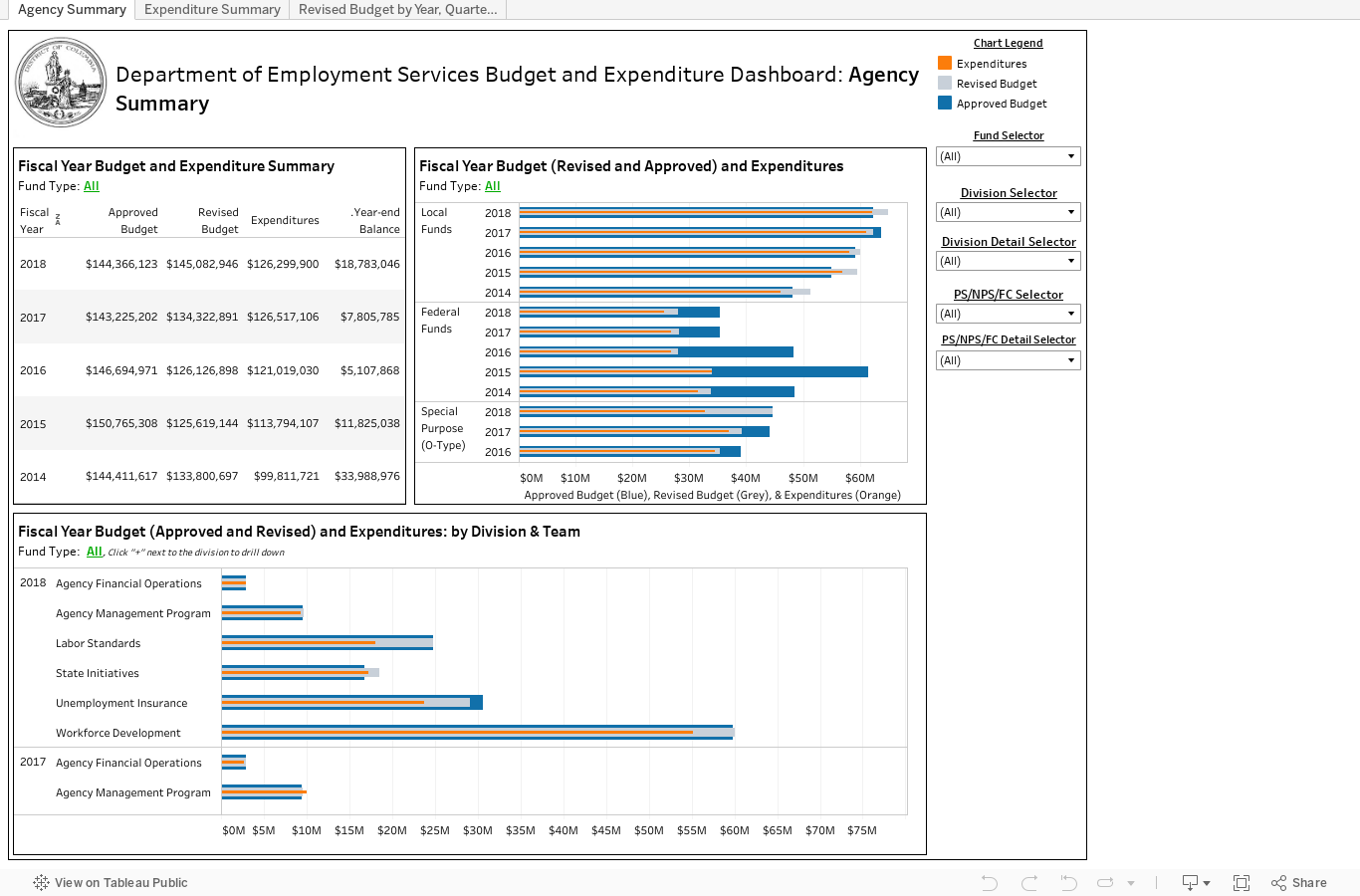Click the Expenditures legend label

pyautogui.click(x=992, y=64)
